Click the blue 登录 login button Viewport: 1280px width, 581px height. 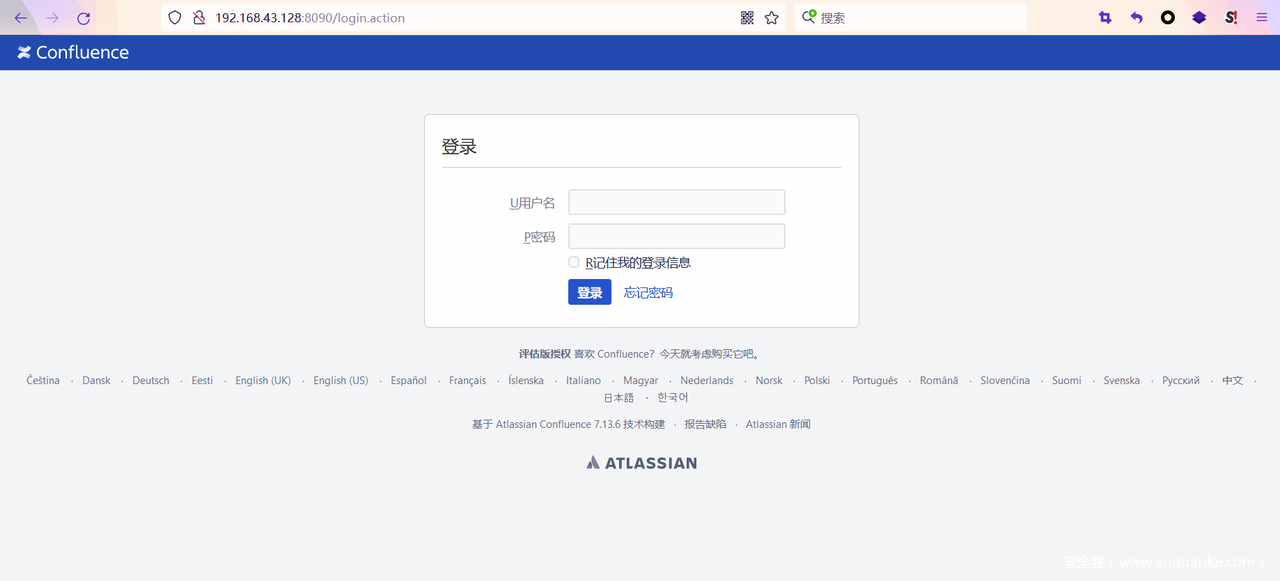[590, 292]
